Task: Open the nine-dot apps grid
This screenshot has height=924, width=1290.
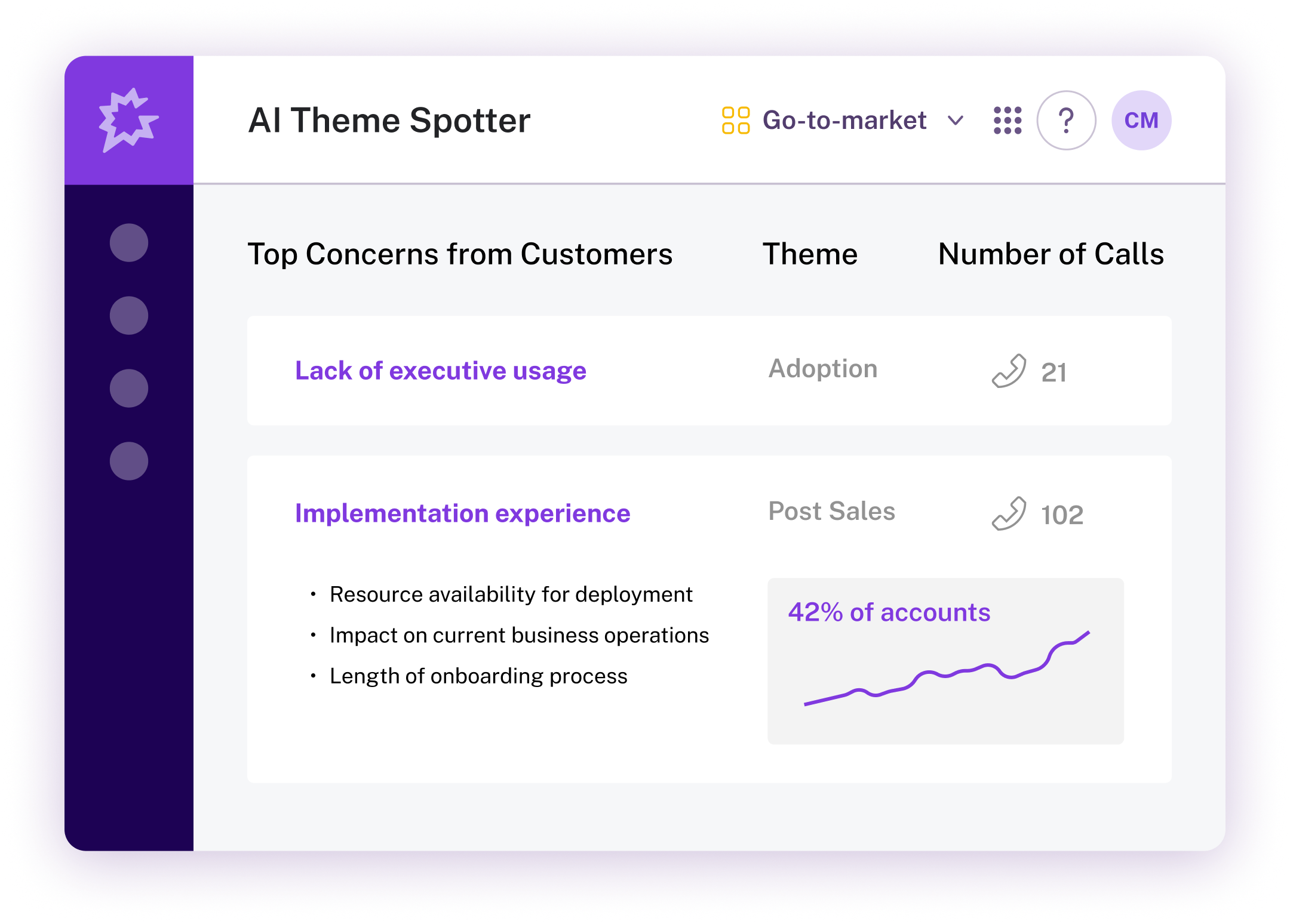Action: 1008,121
